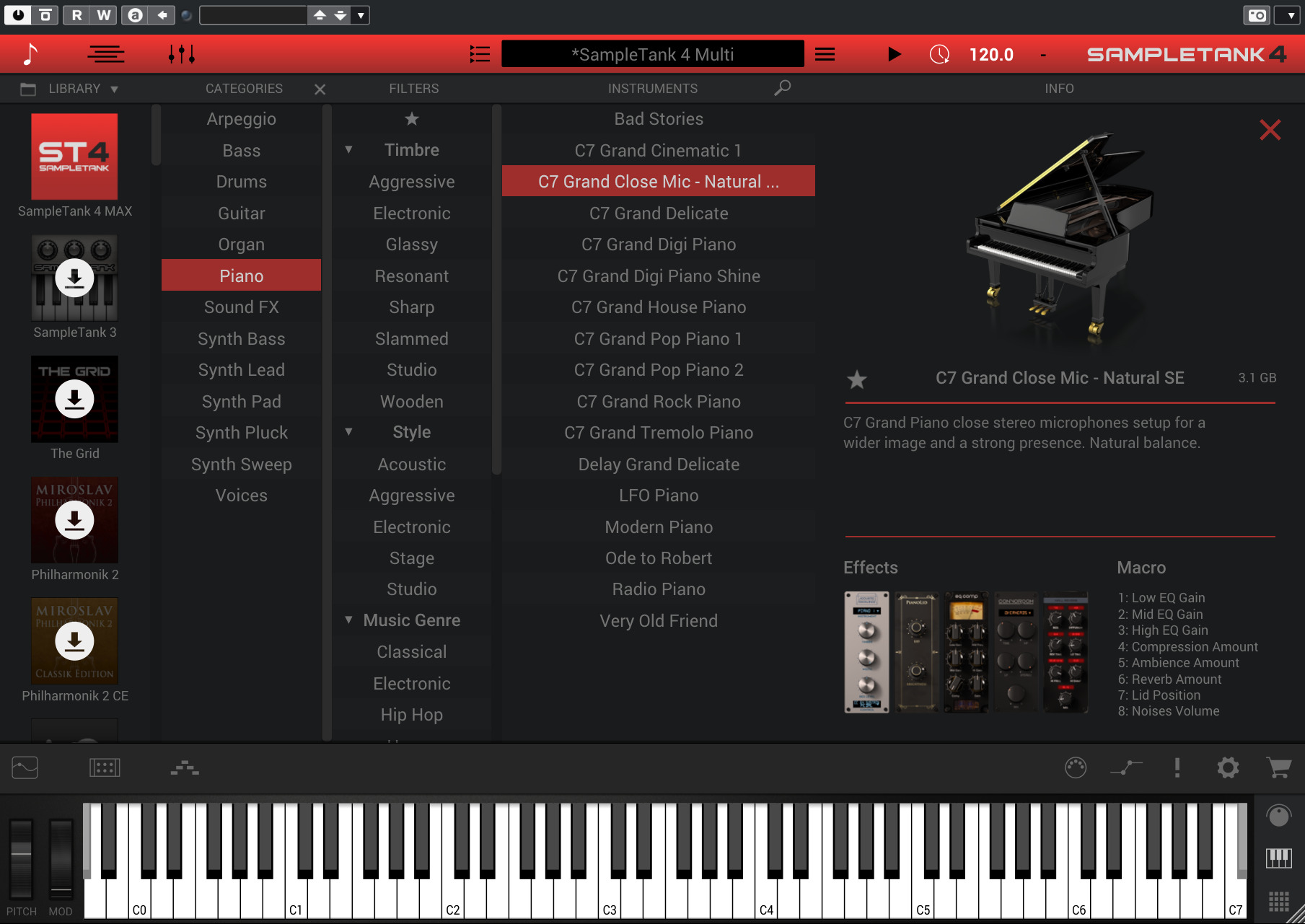This screenshot has height=924, width=1305.
Task: Open the browser view via note icon
Action: [x=30, y=54]
